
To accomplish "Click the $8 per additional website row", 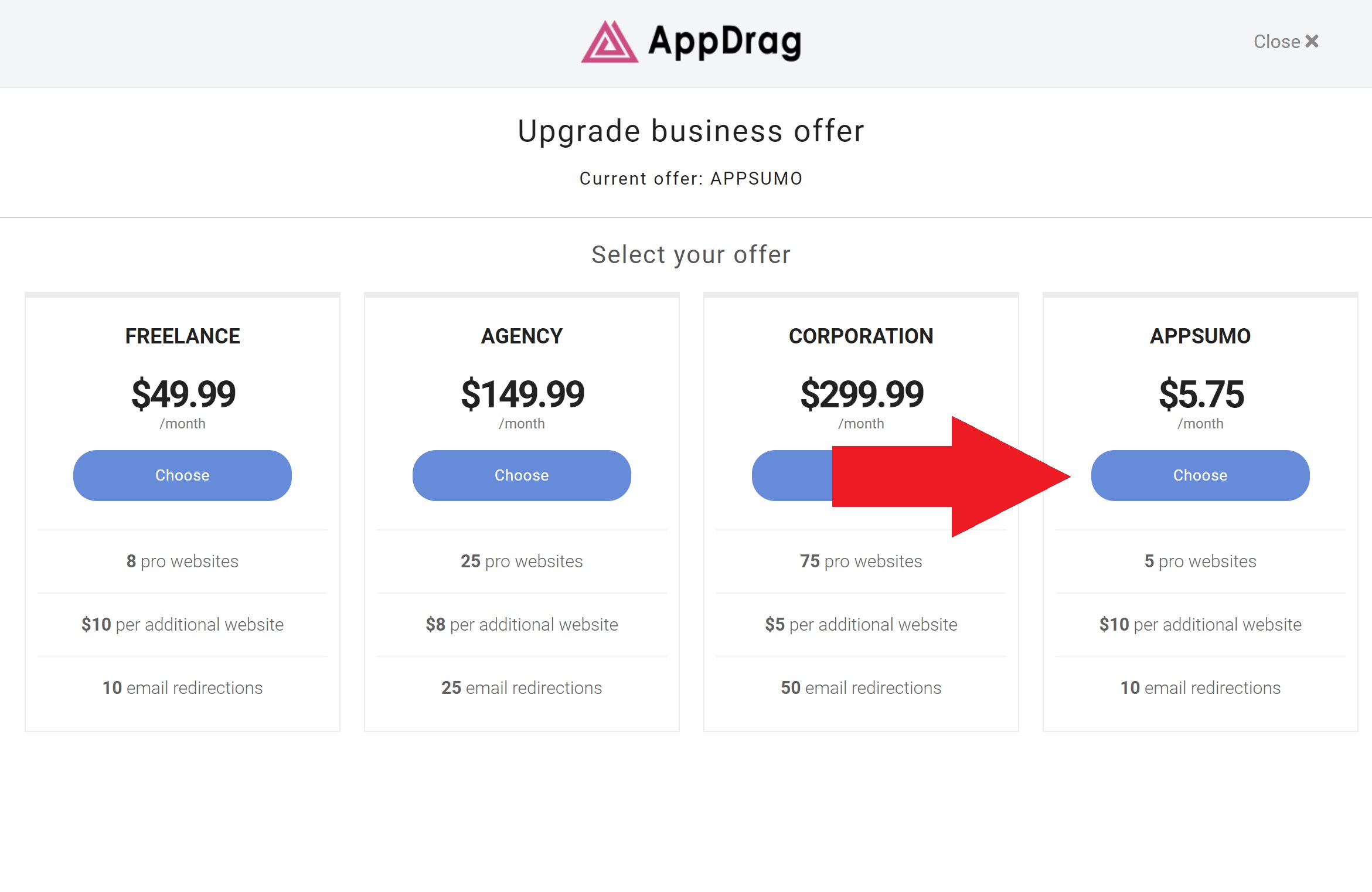I will 522,624.
